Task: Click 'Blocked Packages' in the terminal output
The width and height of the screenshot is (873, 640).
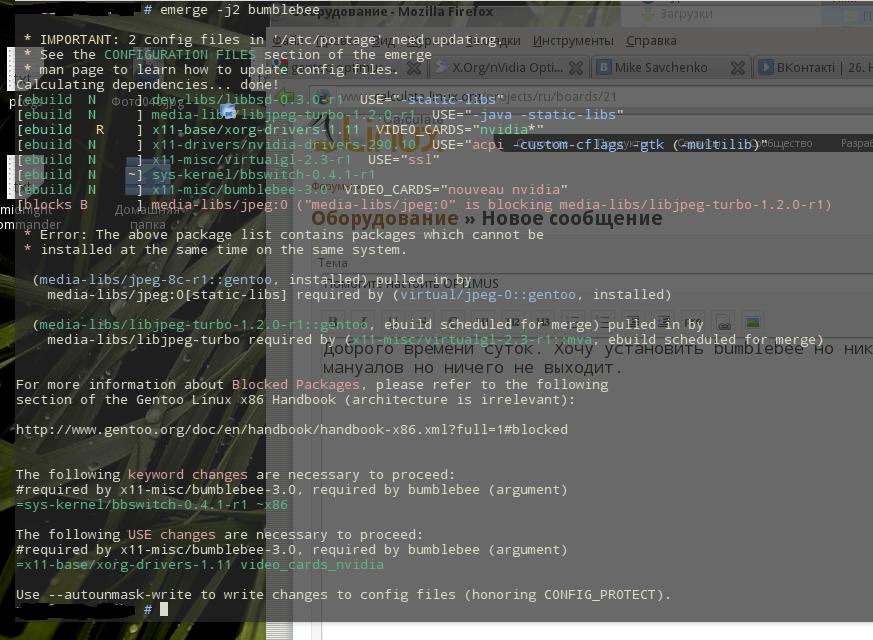Action: pos(296,385)
